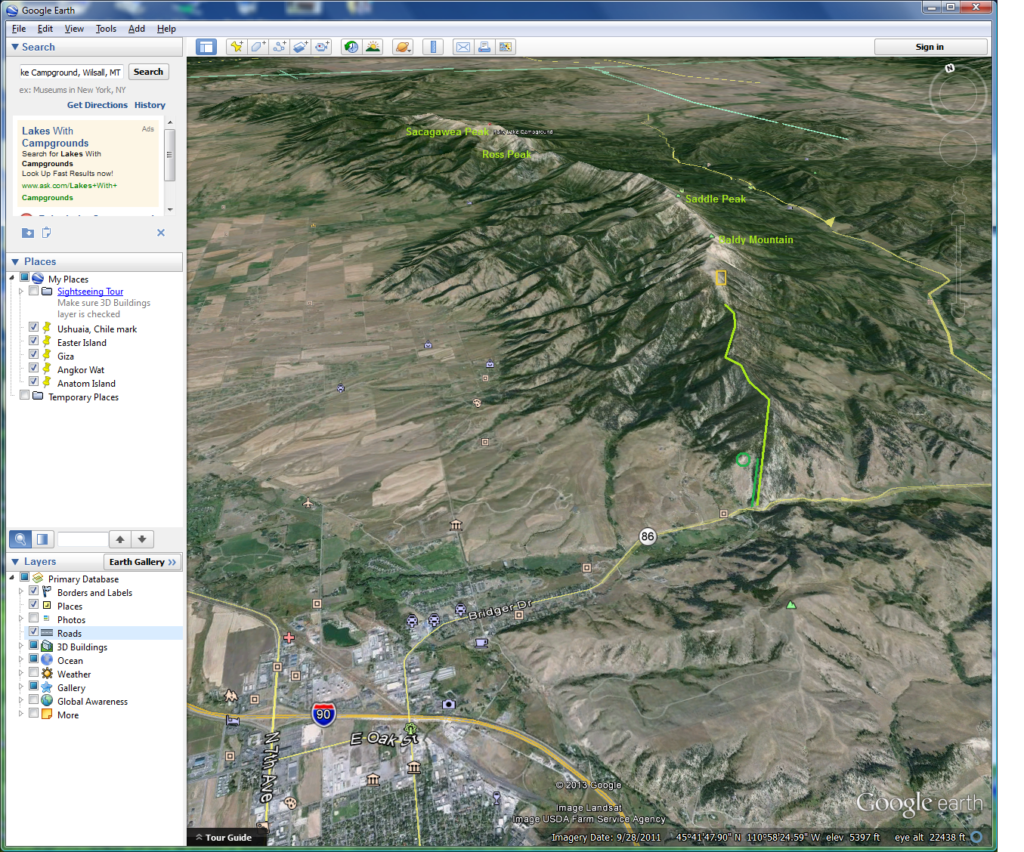Click the Search button

click(148, 72)
